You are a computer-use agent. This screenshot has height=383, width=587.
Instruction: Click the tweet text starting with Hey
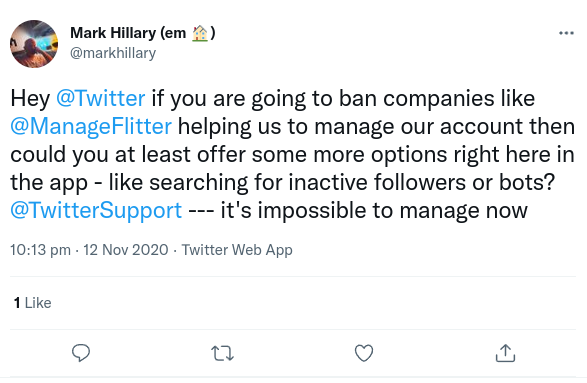coord(293,154)
